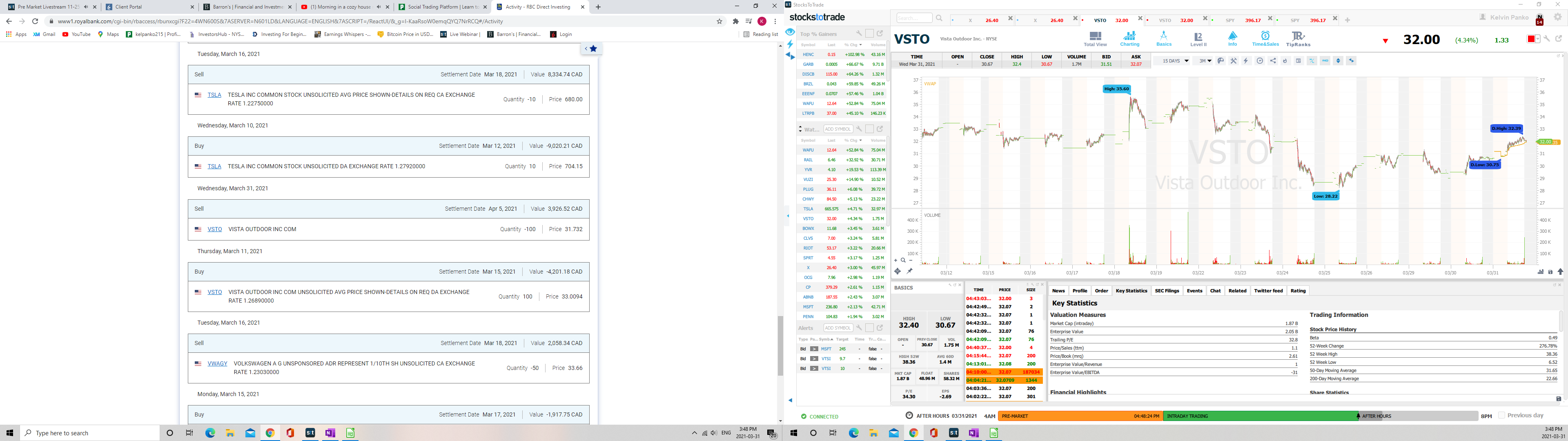Click the lightning bolt icon in the left sidebar
The image size is (1568, 441).
click(790, 44)
